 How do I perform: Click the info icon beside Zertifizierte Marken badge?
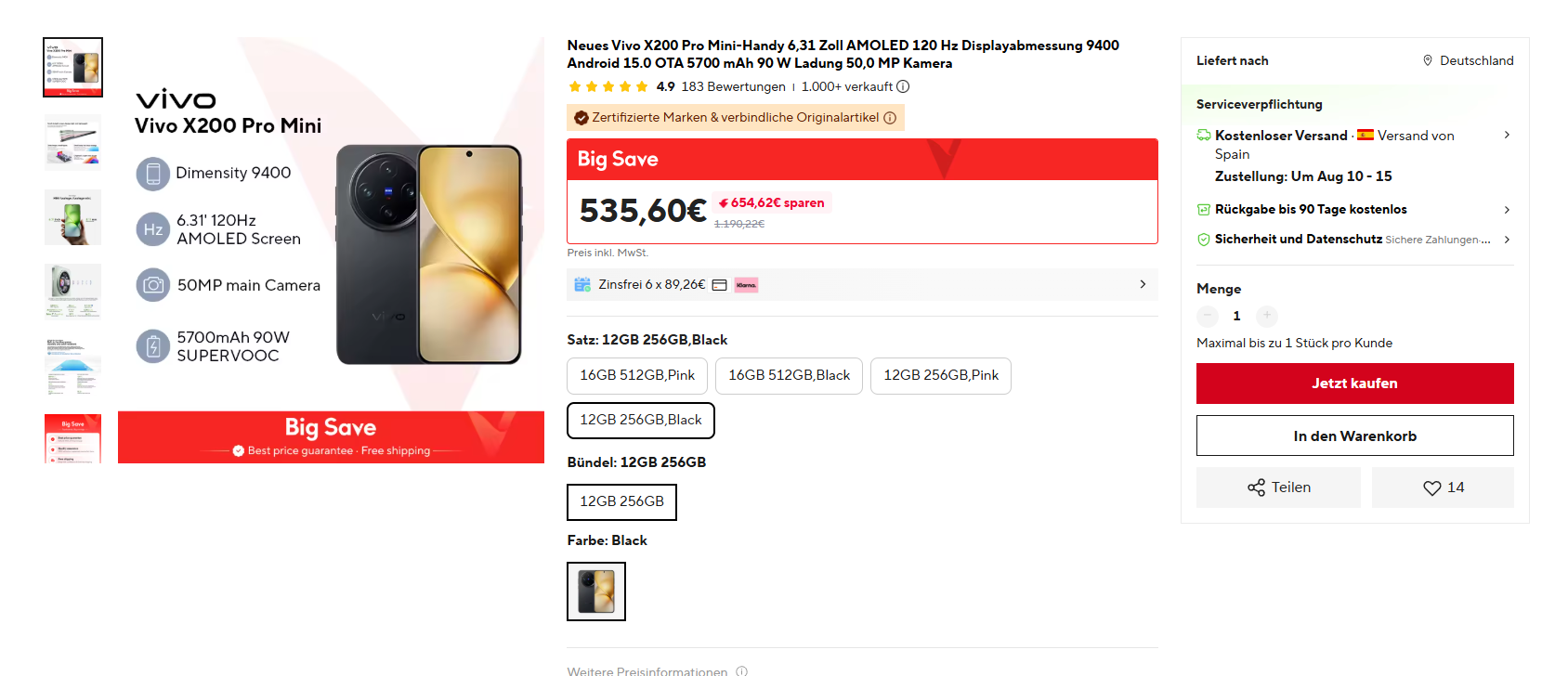890,118
